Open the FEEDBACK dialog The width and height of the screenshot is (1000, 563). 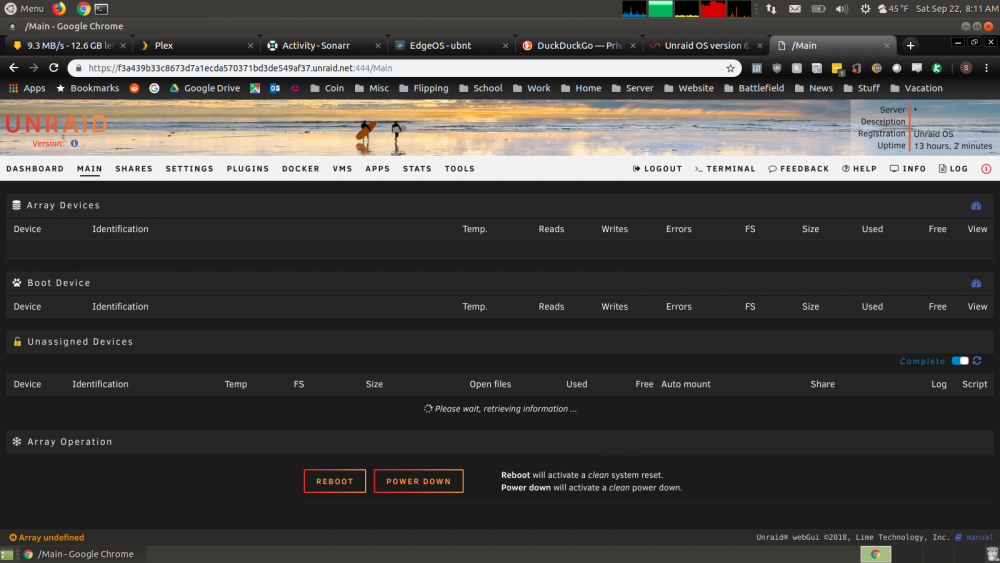(x=798, y=169)
